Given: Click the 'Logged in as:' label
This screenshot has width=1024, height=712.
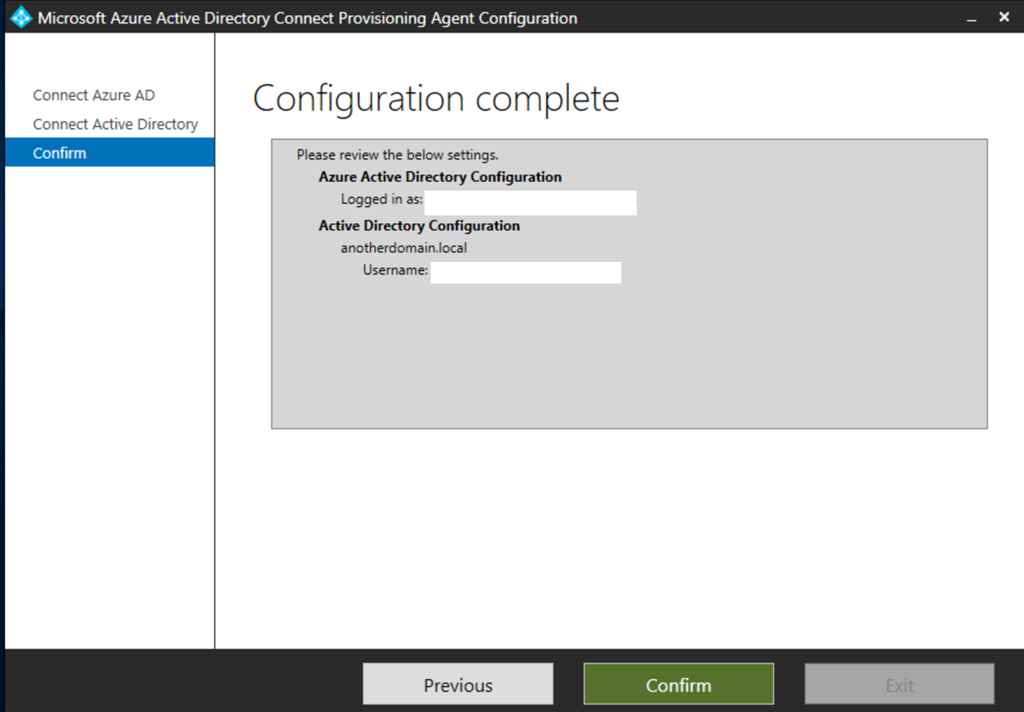Looking at the screenshot, I should [x=381, y=200].
